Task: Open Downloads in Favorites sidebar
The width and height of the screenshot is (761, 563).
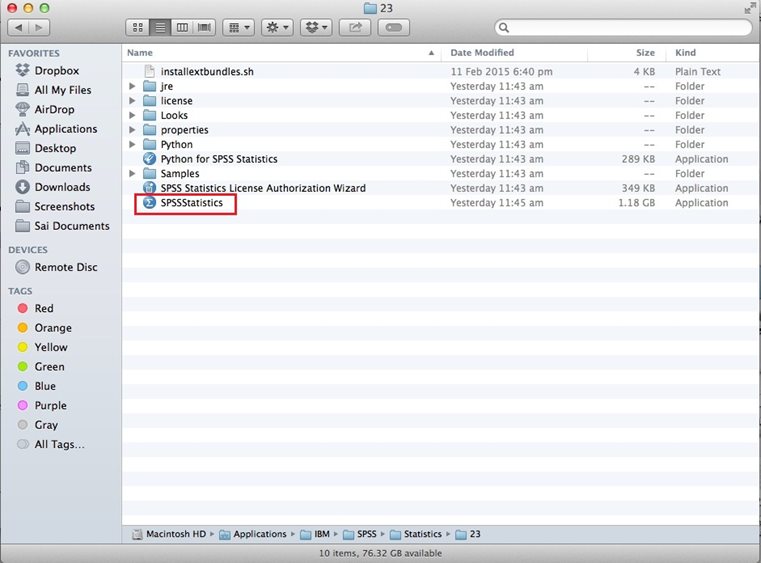Action: 62,187
